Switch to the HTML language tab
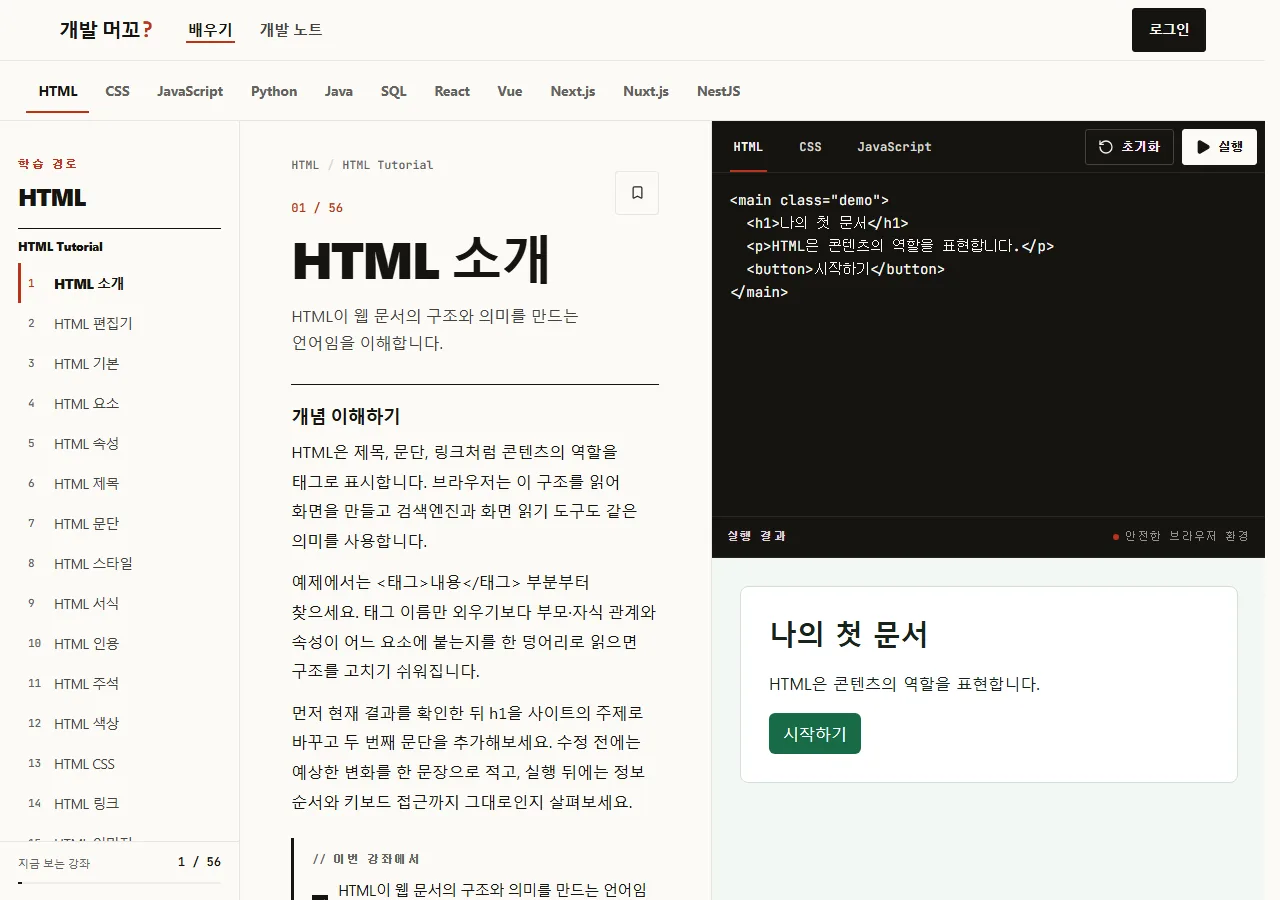Viewport: 1280px width, 900px height. pos(58,91)
